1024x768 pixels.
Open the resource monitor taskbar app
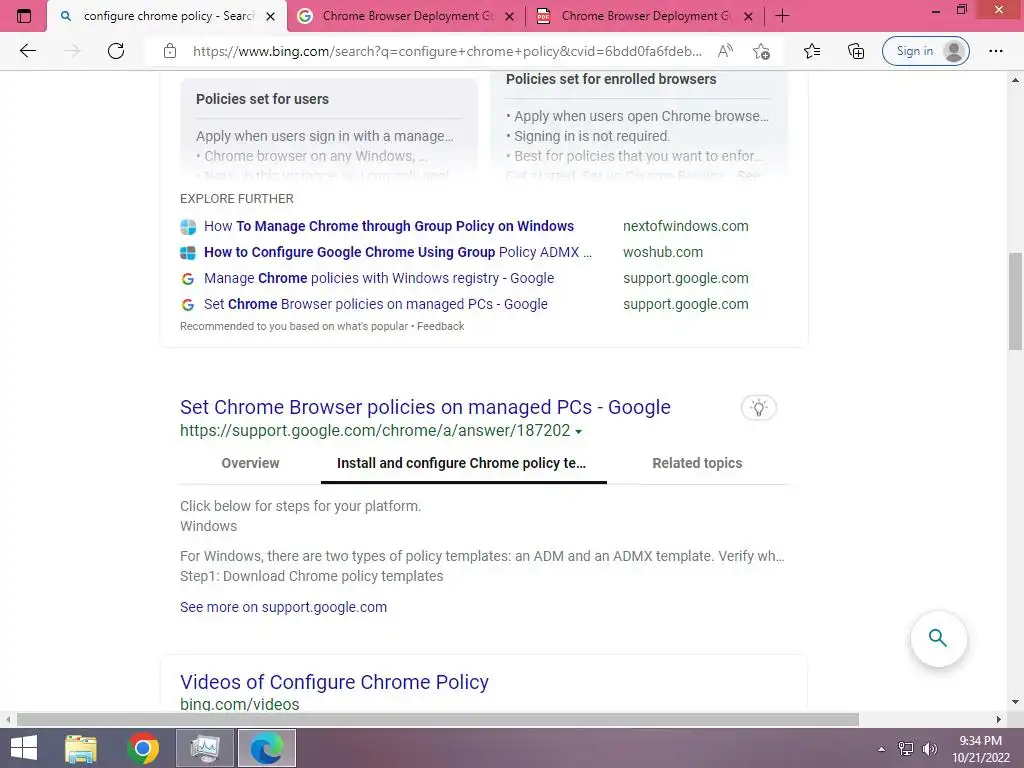click(204, 748)
